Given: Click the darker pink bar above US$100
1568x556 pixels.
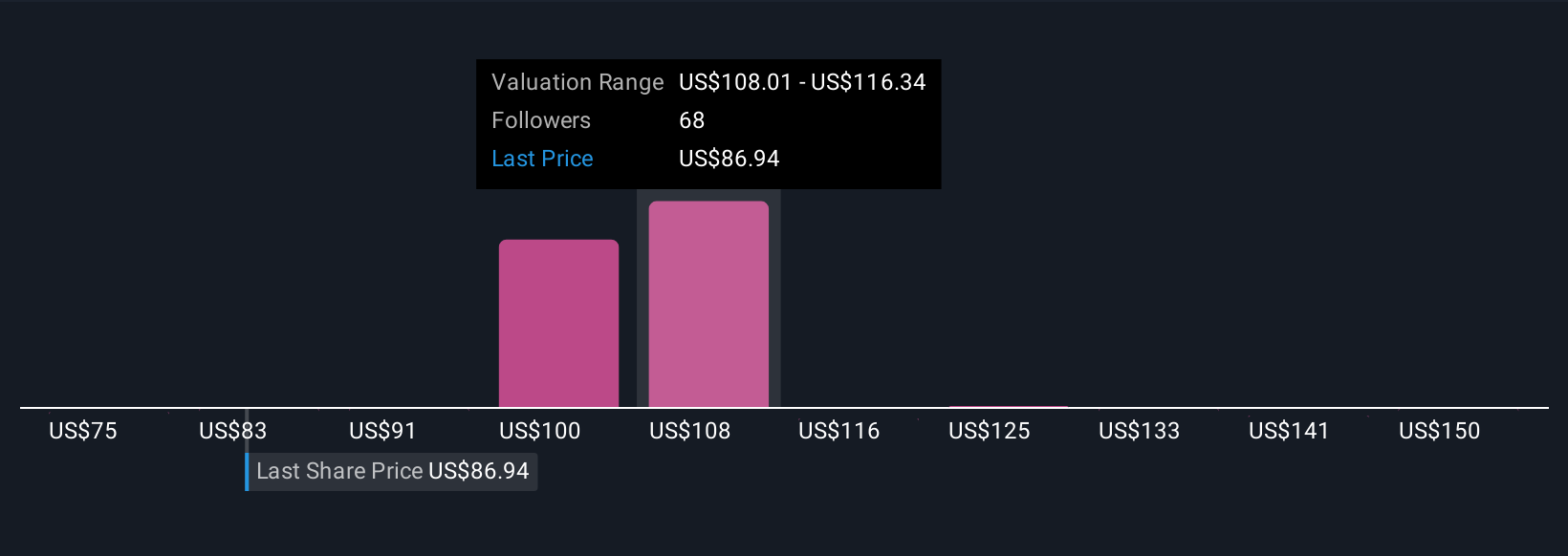Looking at the screenshot, I should [558, 323].
